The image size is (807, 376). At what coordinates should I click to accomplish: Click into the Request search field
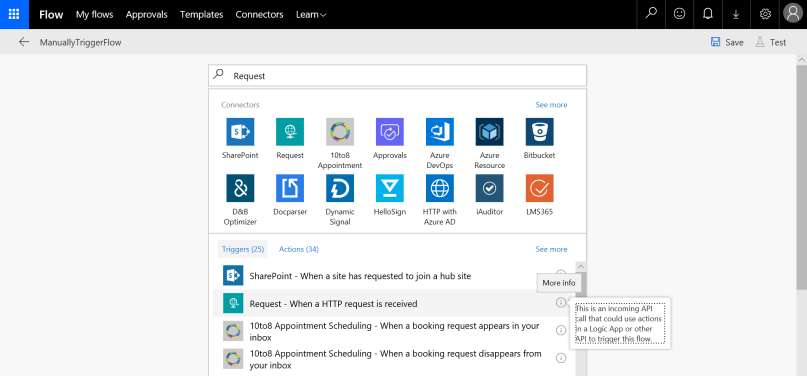[397, 76]
